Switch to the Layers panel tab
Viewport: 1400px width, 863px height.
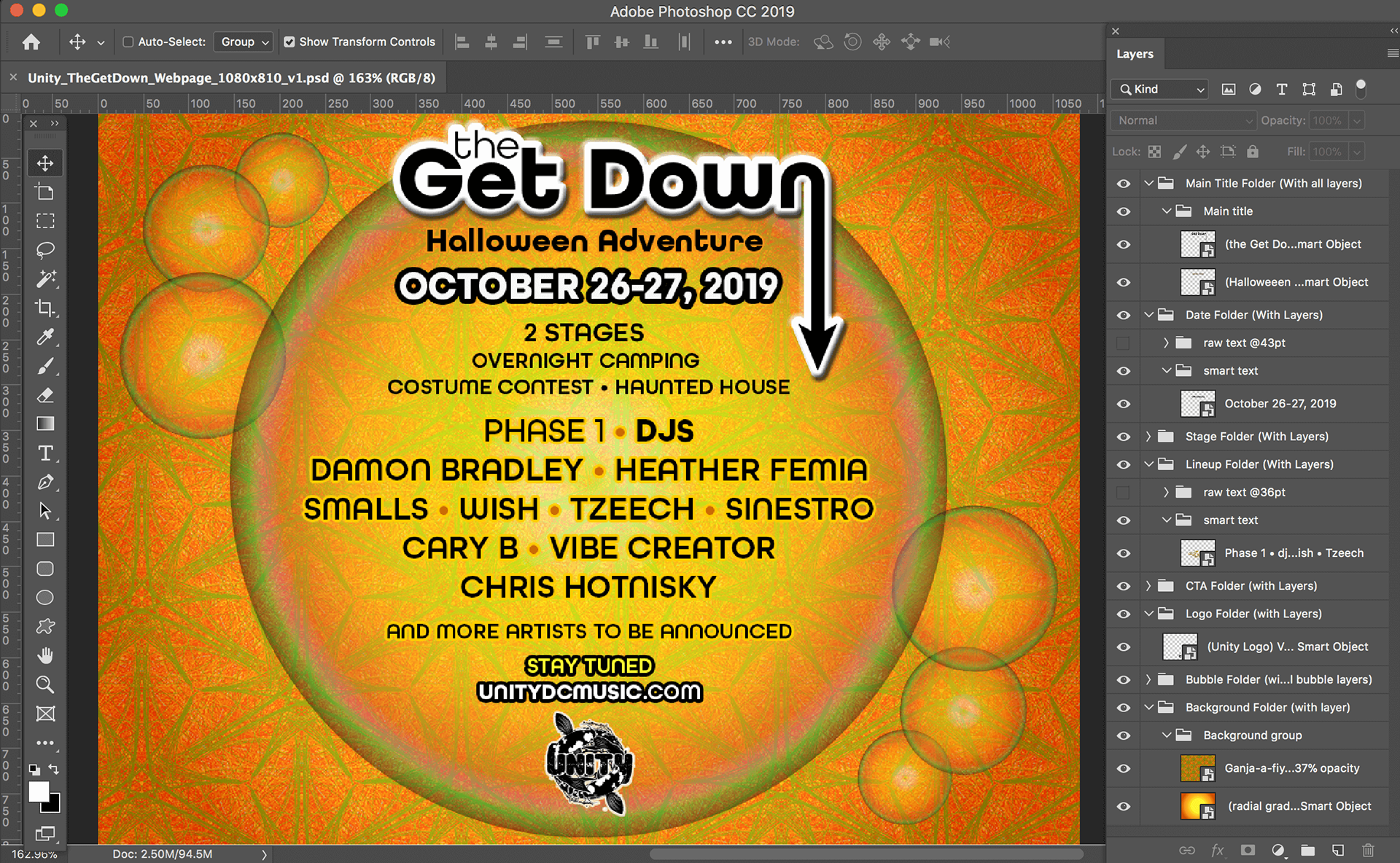[1135, 54]
